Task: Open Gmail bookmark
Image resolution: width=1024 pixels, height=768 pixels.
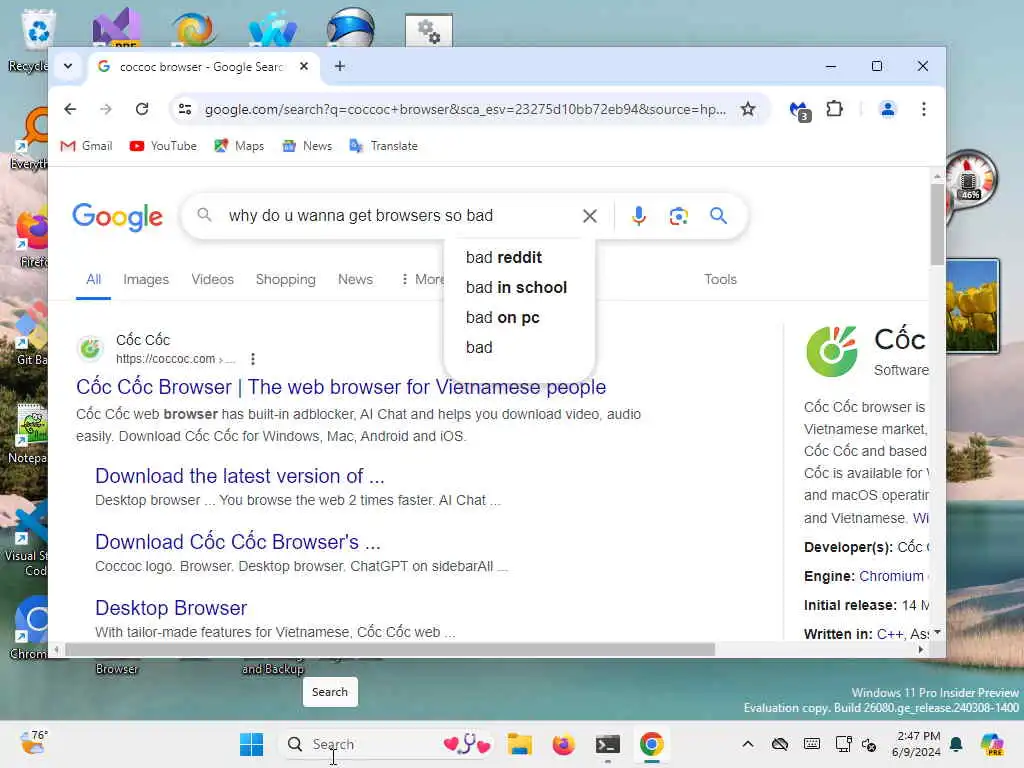Action: (86, 146)
